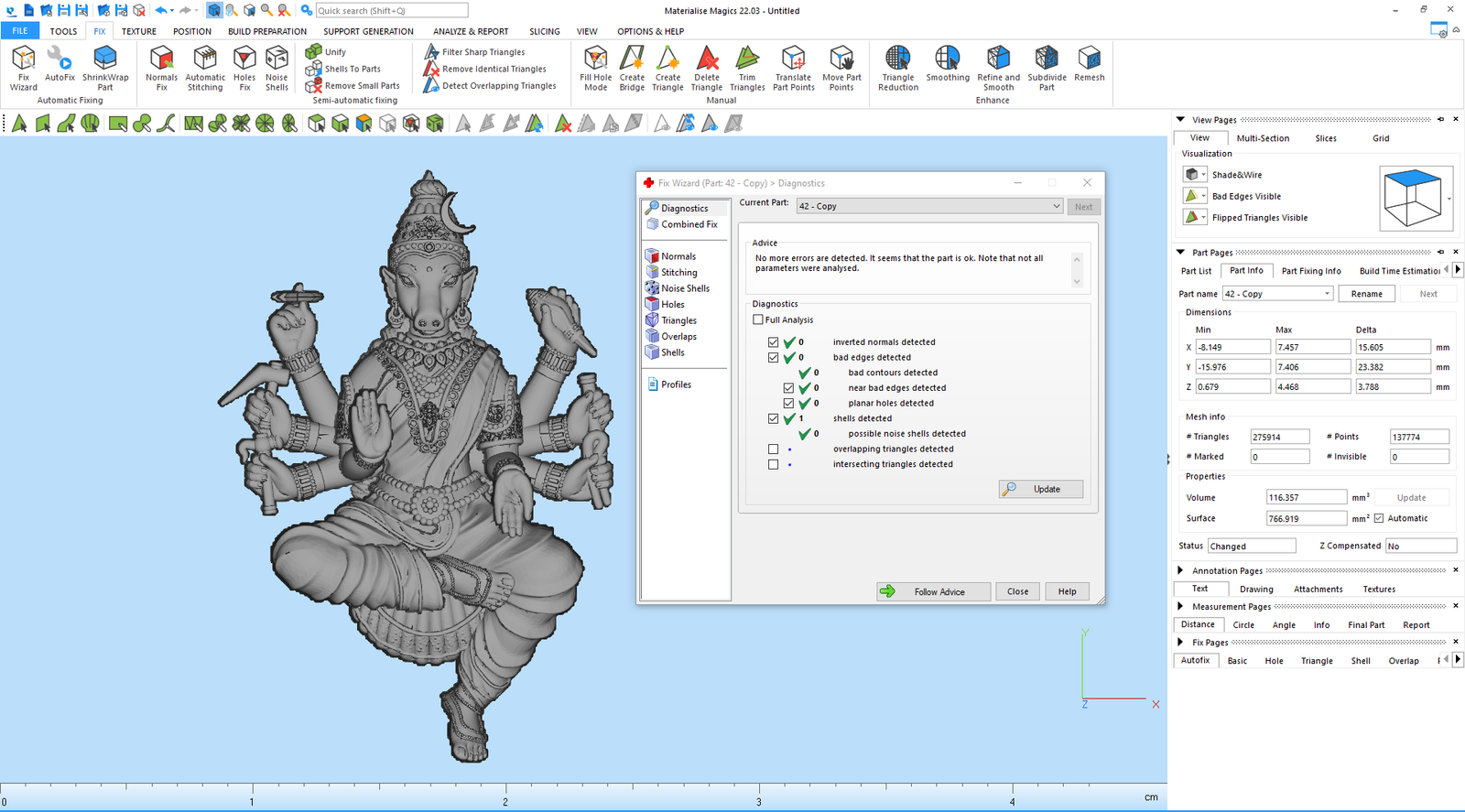Viewport: 1465px width, 812px height.
Task: Click the Follow Advice button
Action: (x=933, y=591)
